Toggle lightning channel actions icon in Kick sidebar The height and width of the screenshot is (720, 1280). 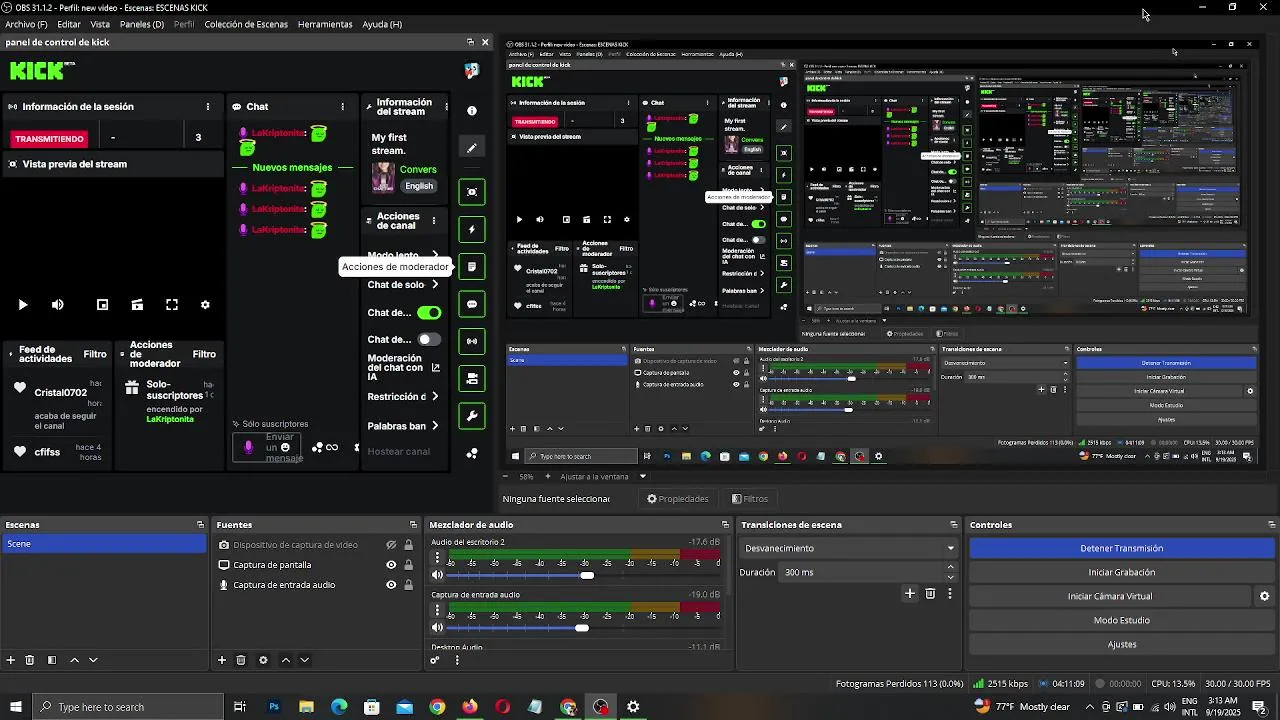coord(472,229)
